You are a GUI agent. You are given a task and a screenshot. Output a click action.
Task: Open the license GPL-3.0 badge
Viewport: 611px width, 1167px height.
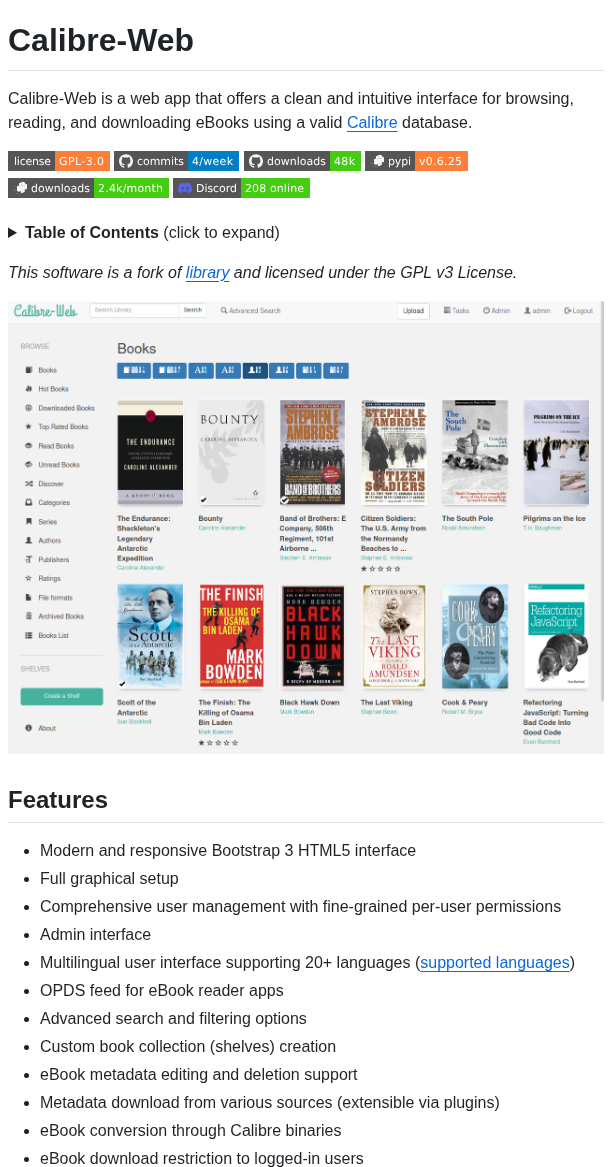pos(59,161)
